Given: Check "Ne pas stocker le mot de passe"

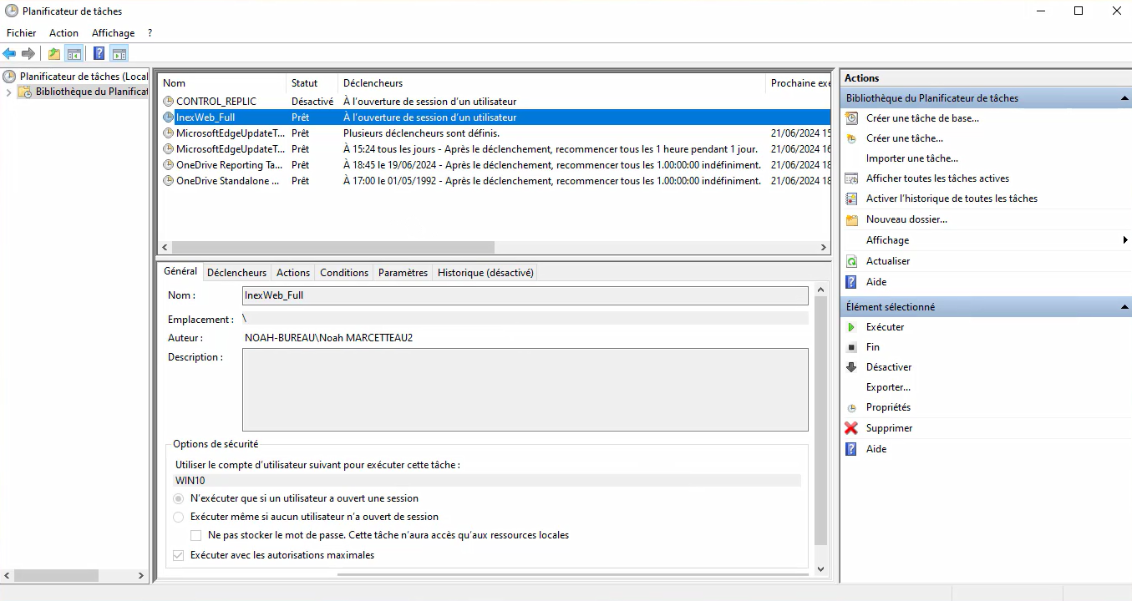Looking at the screenshot, I should [x=197, y=535].
